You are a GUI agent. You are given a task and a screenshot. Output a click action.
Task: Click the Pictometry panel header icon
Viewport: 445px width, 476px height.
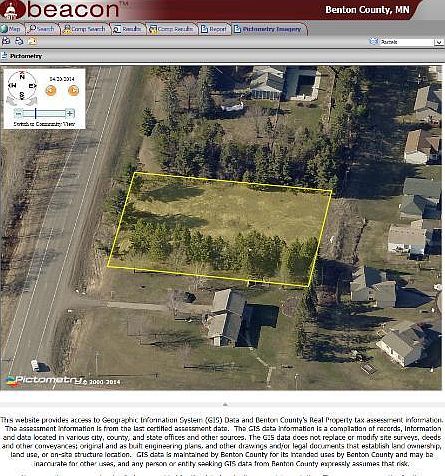[4, 56]
